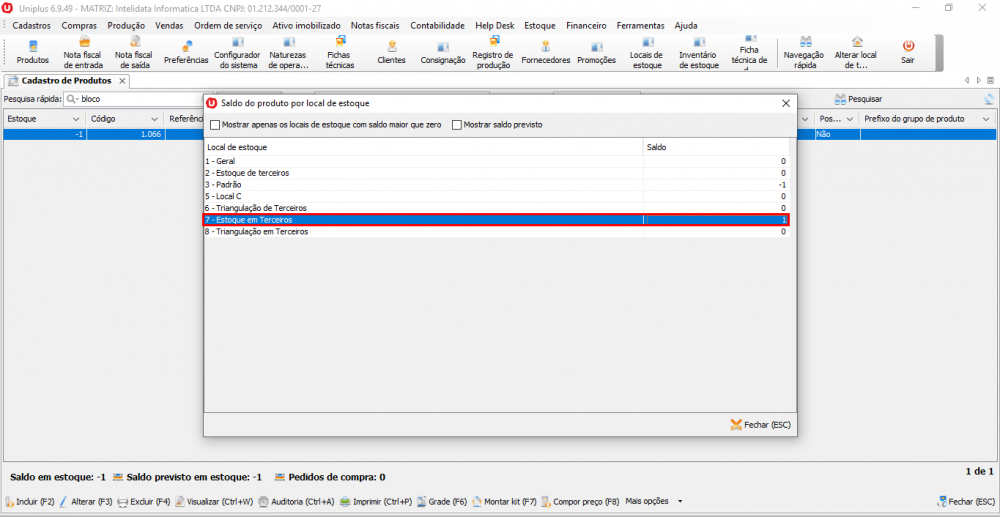1000x517 pixels.
Task: Open Inventário de estoque
Action: [698, 52]
